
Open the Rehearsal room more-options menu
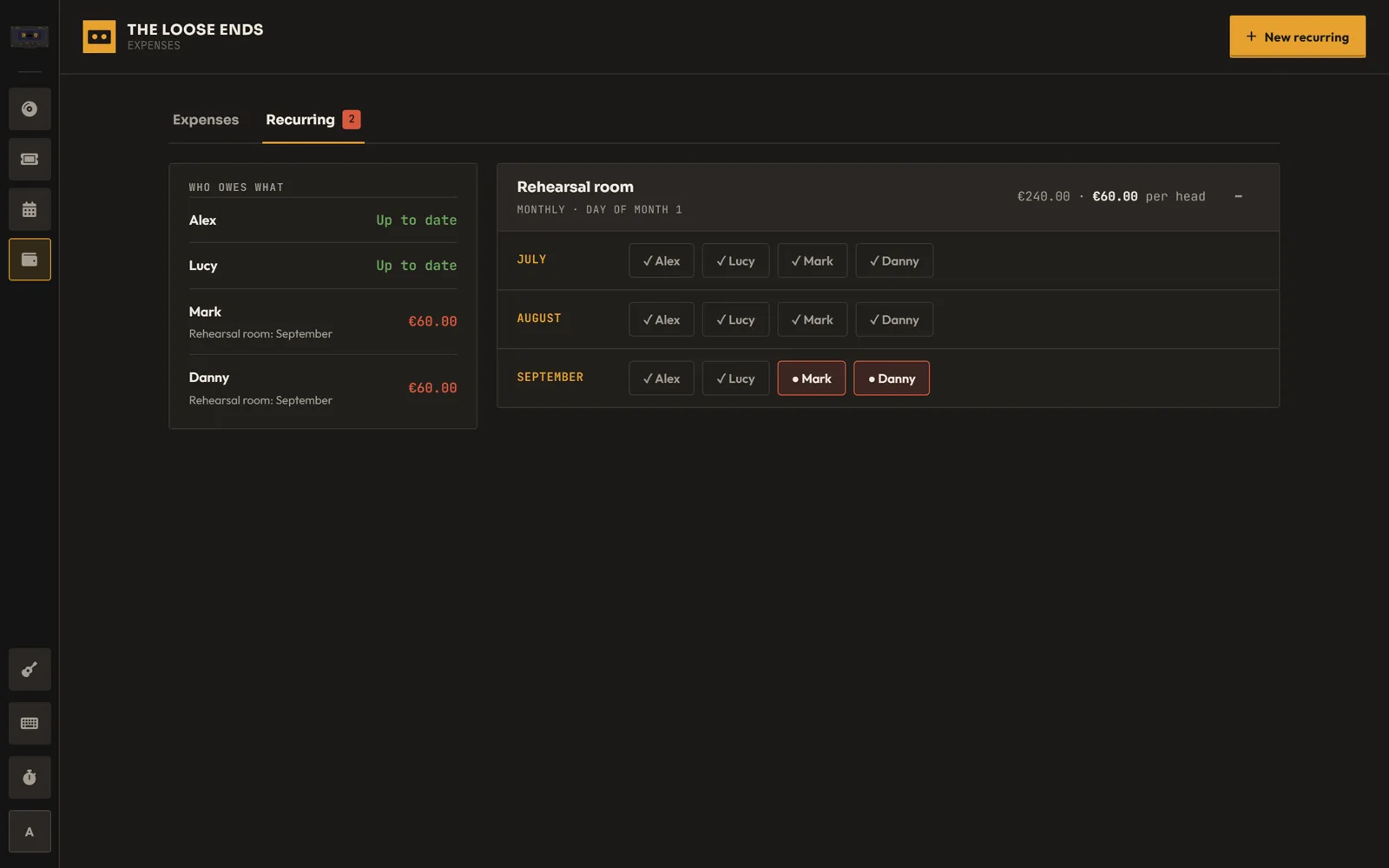tap(1238, 196)
